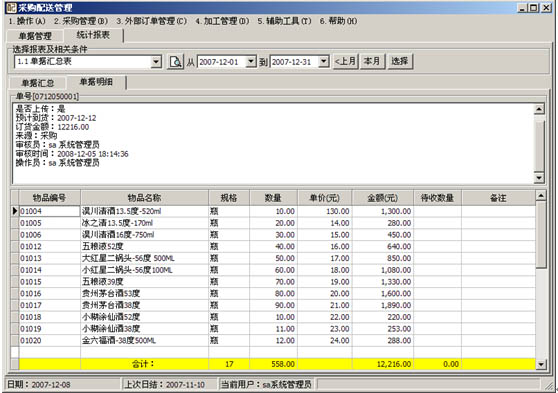This screenshot has height=393, width=558.
Task: Select item code cell 01004
Action: tap(49, 211)
